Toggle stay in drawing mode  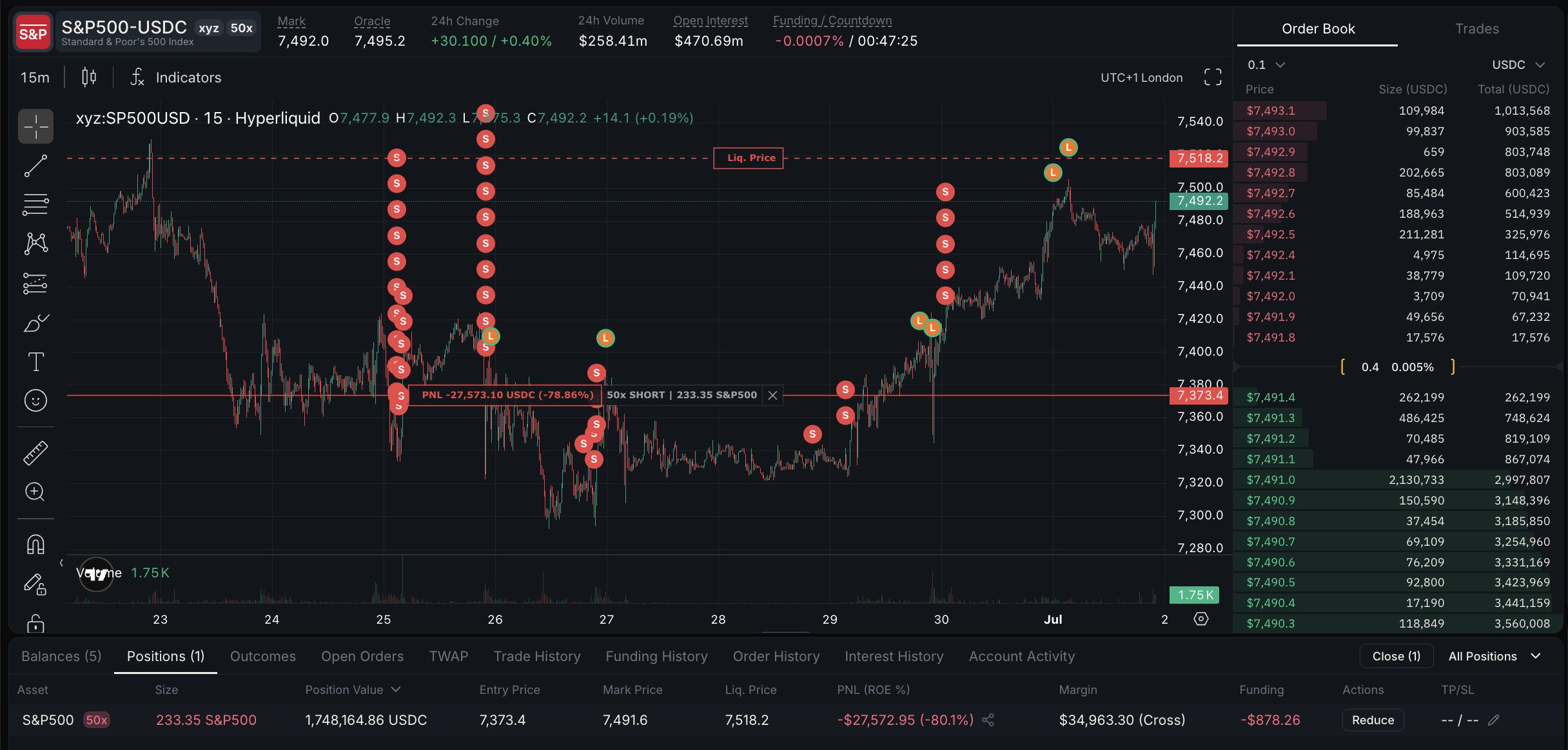tap(35, 584)
